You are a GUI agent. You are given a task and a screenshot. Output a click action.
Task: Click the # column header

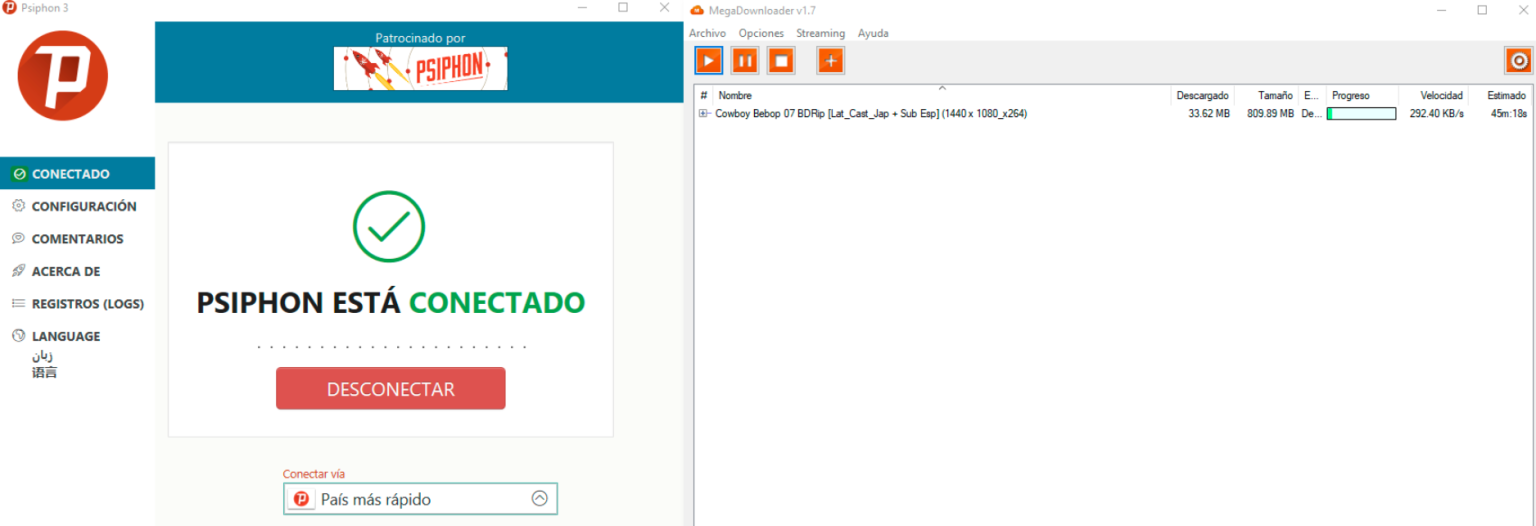(x=704, y=96)
